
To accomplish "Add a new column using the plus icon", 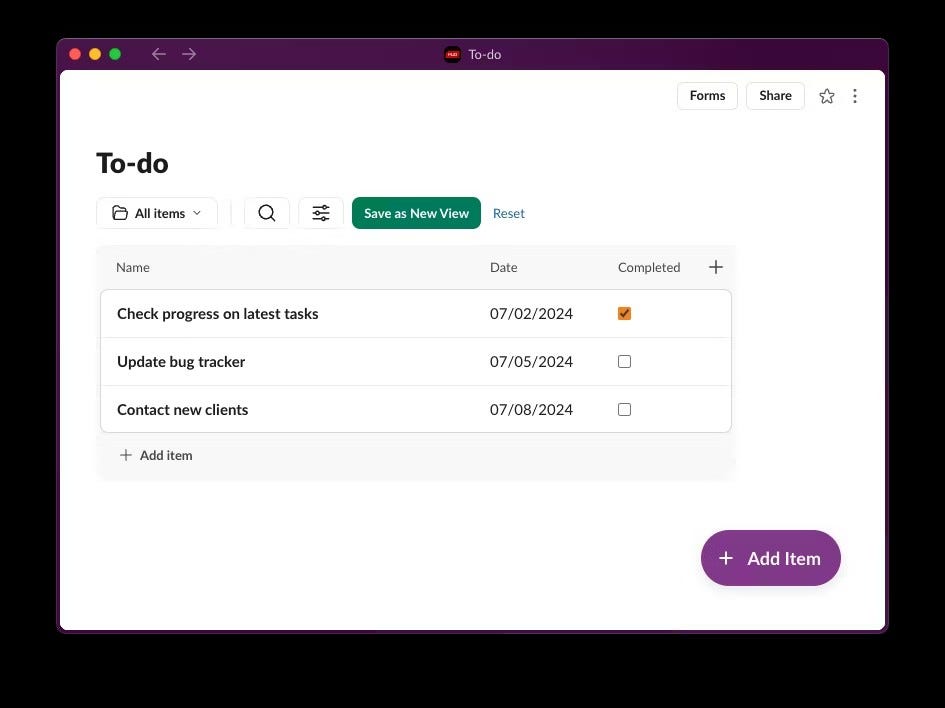I will [x=716, y=267].
